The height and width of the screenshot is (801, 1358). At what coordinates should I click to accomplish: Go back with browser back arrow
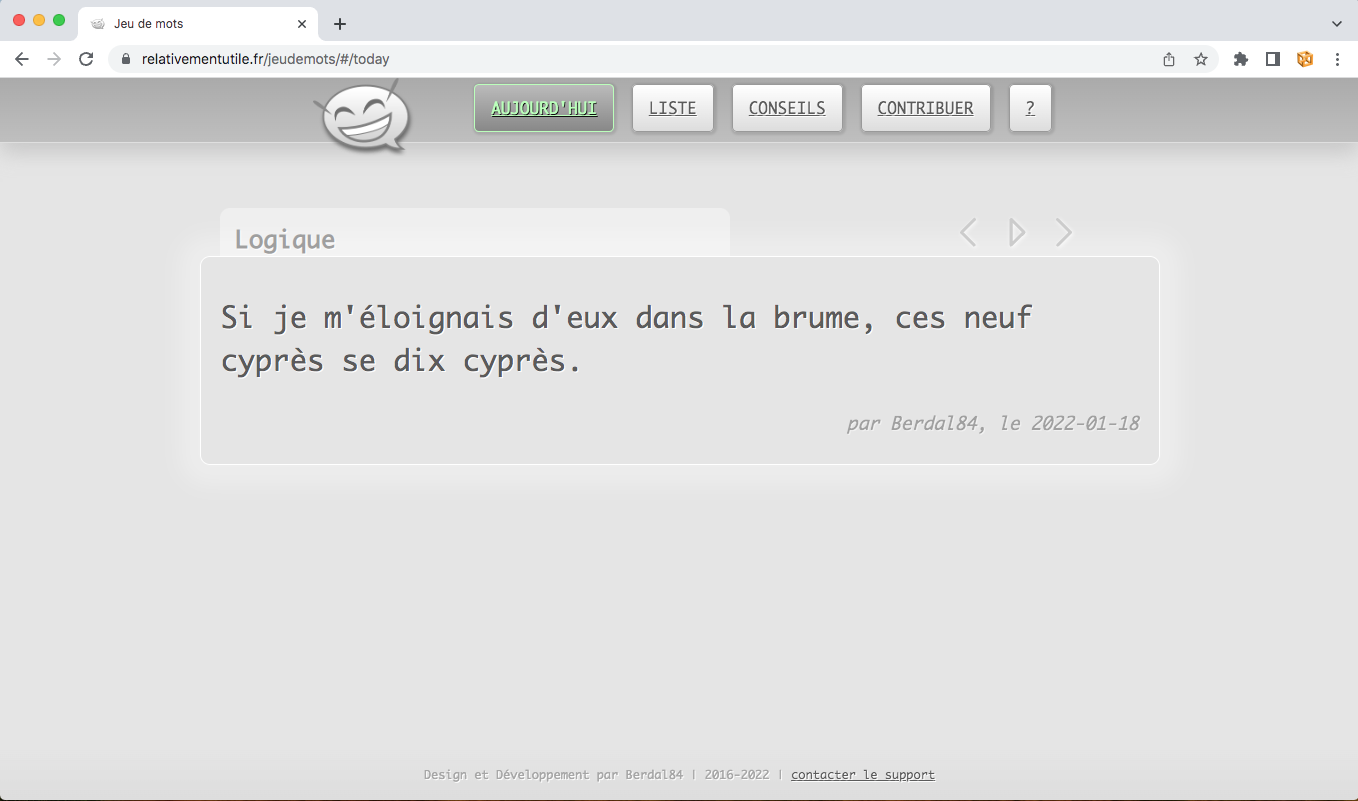click(x=22, y=59)
